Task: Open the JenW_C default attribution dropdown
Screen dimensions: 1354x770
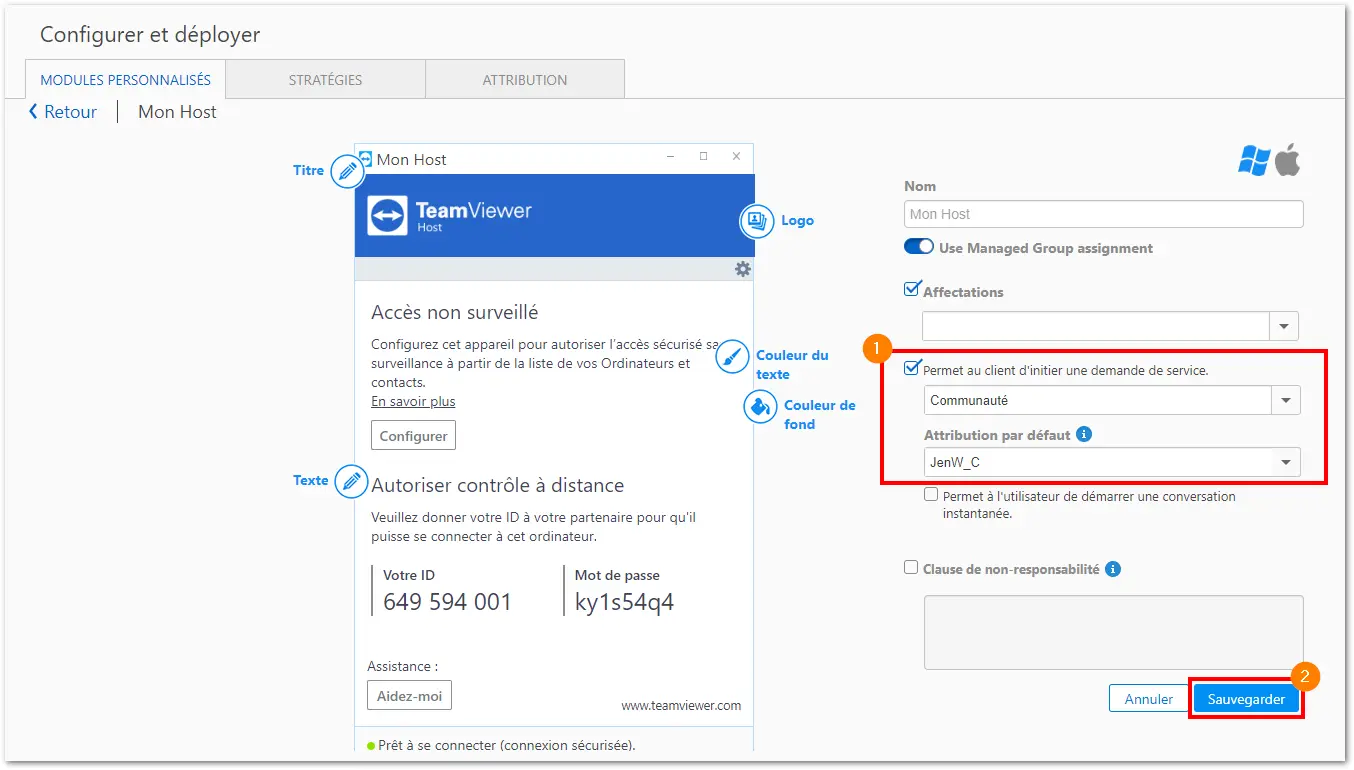Action: (x=1112, y=462)
